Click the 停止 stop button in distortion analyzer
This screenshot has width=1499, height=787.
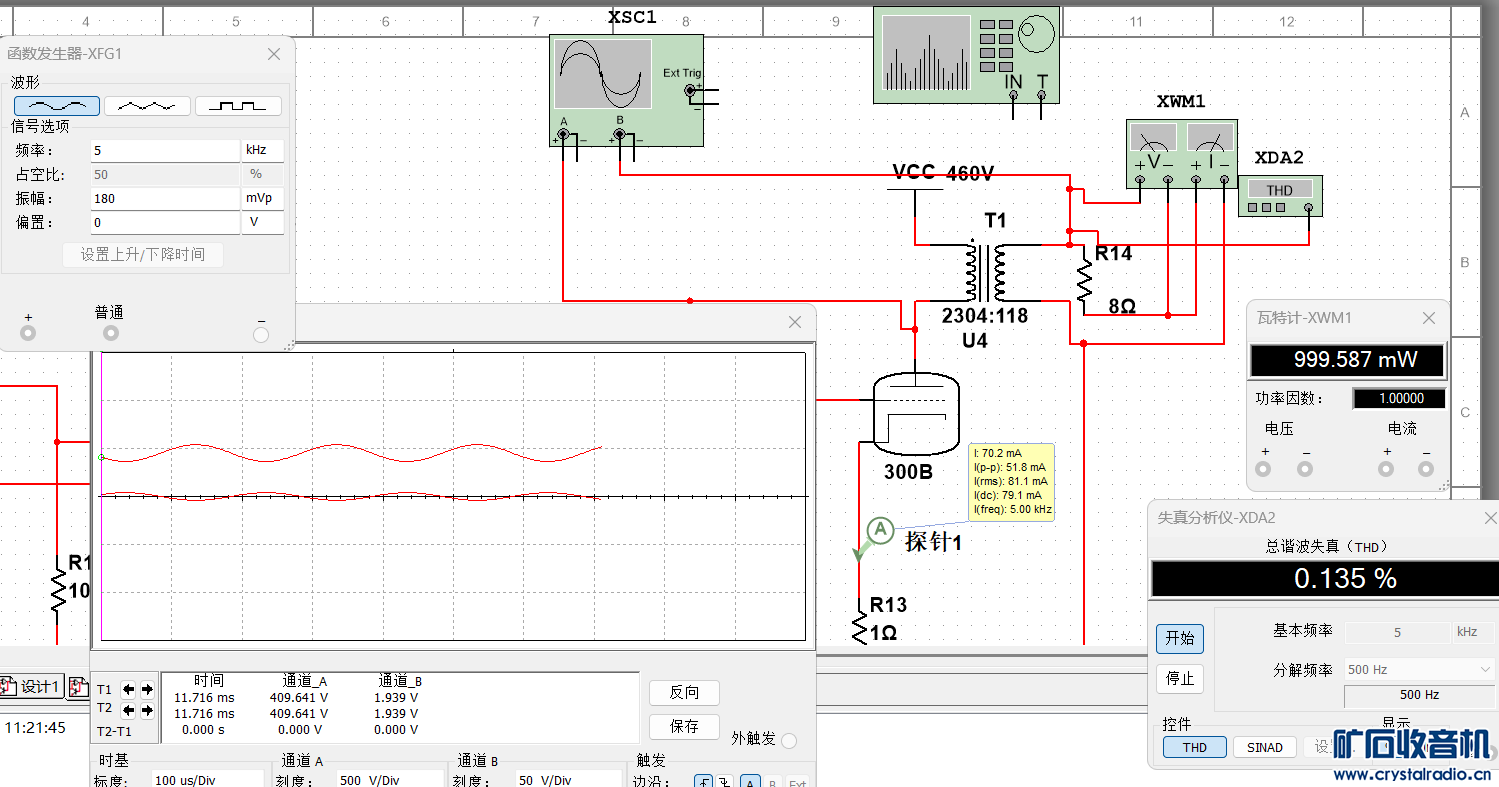pos(1180,678)
